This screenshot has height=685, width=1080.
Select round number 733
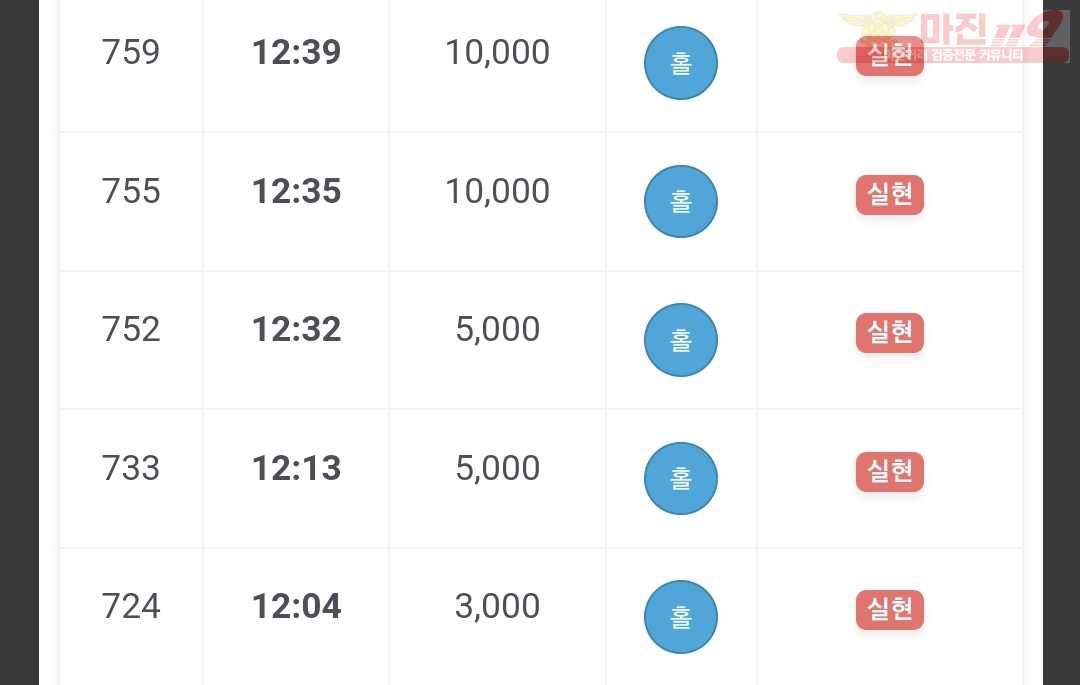pos(131,468)
